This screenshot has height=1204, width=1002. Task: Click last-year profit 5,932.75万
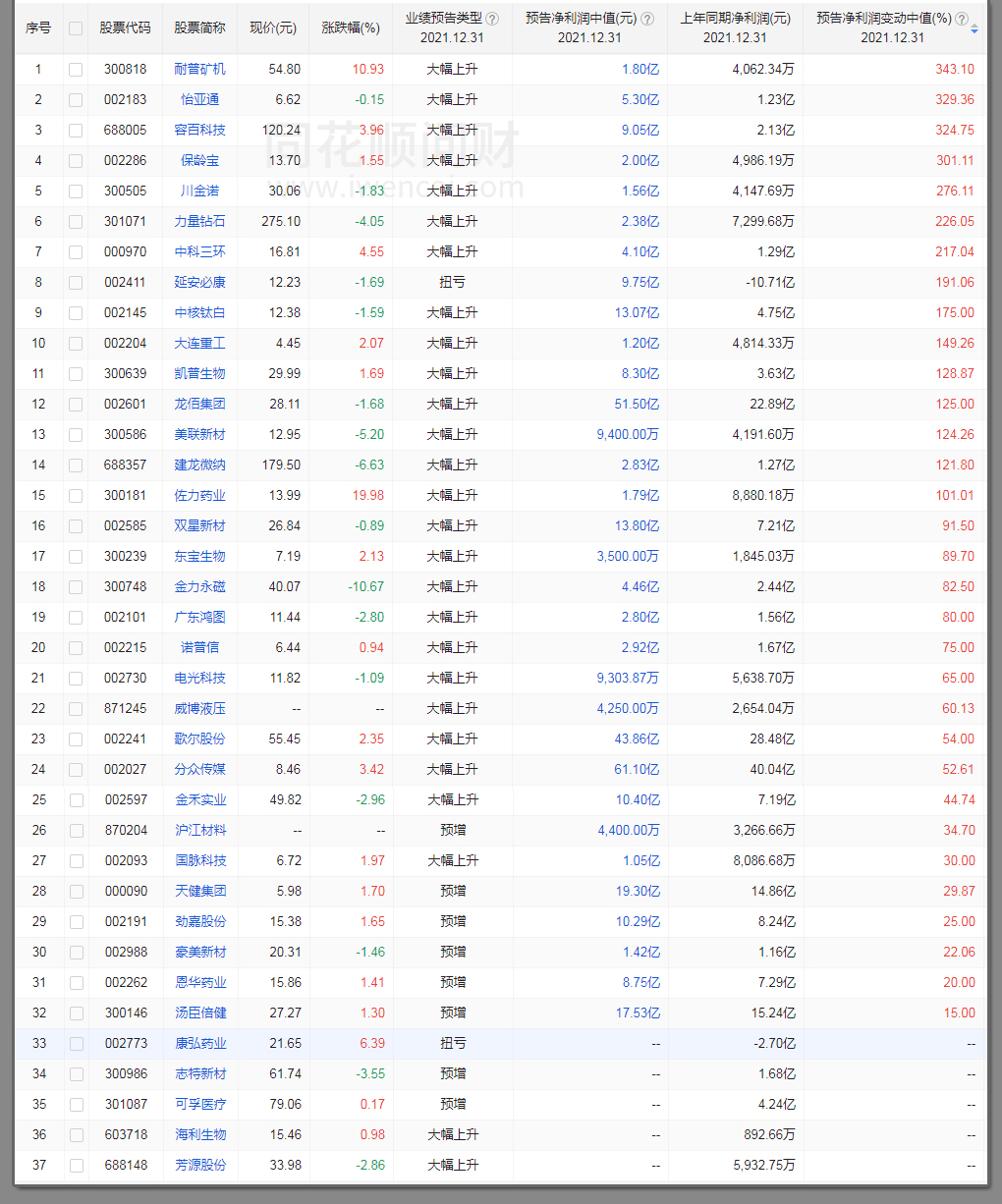pos(764,1165)
